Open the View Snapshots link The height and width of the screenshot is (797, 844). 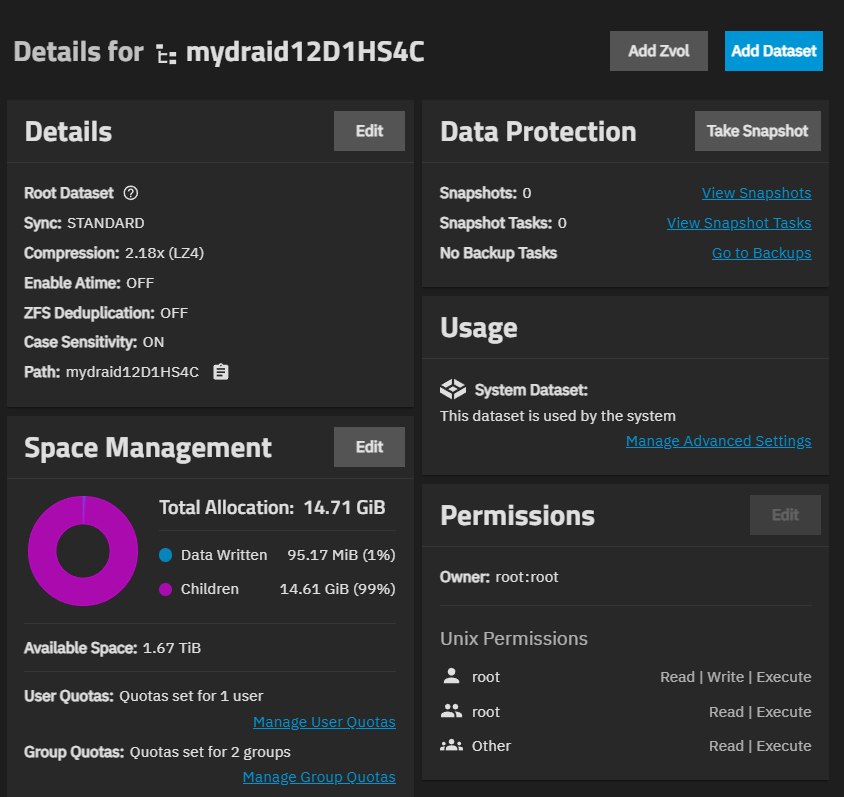tap(756, 193)
